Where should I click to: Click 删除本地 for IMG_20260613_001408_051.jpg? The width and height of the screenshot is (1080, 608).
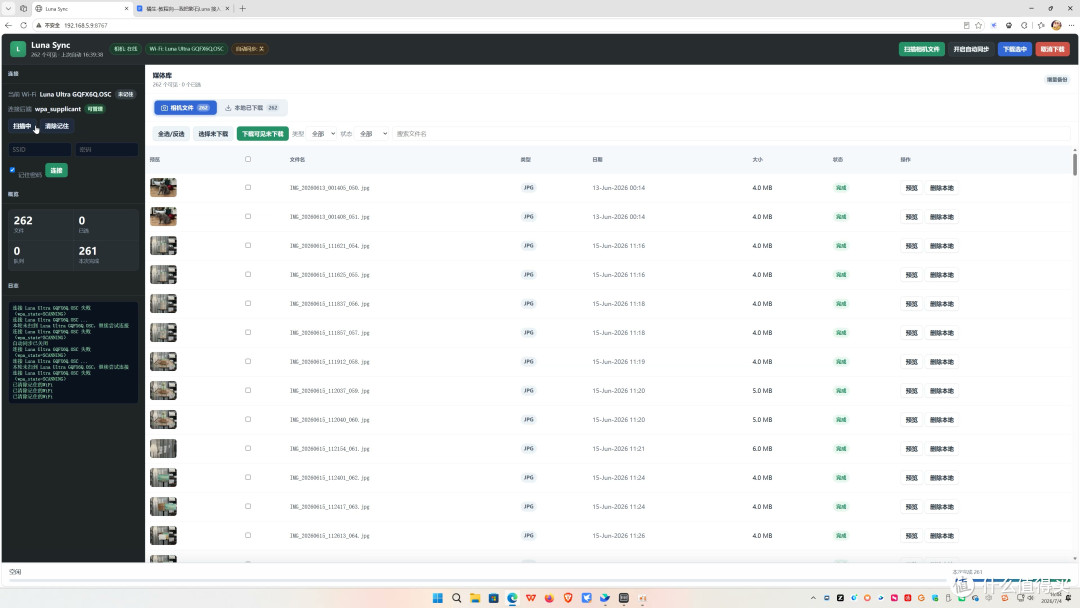click(x=942, y=217)
